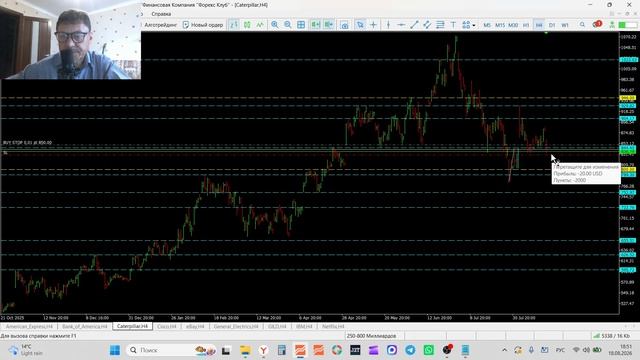The width and height of the screenshot is (640, 360).
Task: Click the 5338 / 16 Kb traffic indicator
Action: pyautogui.click(x=612, y=336)
